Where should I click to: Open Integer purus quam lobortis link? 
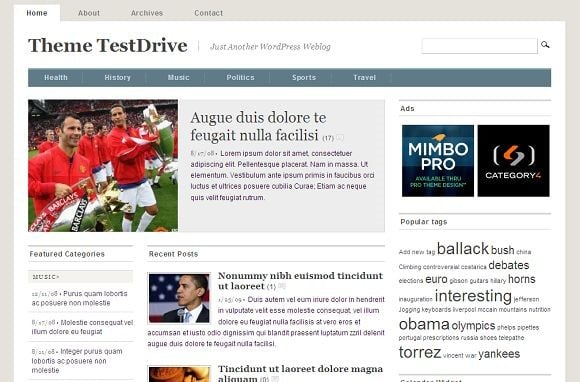(x=77, y=361)
